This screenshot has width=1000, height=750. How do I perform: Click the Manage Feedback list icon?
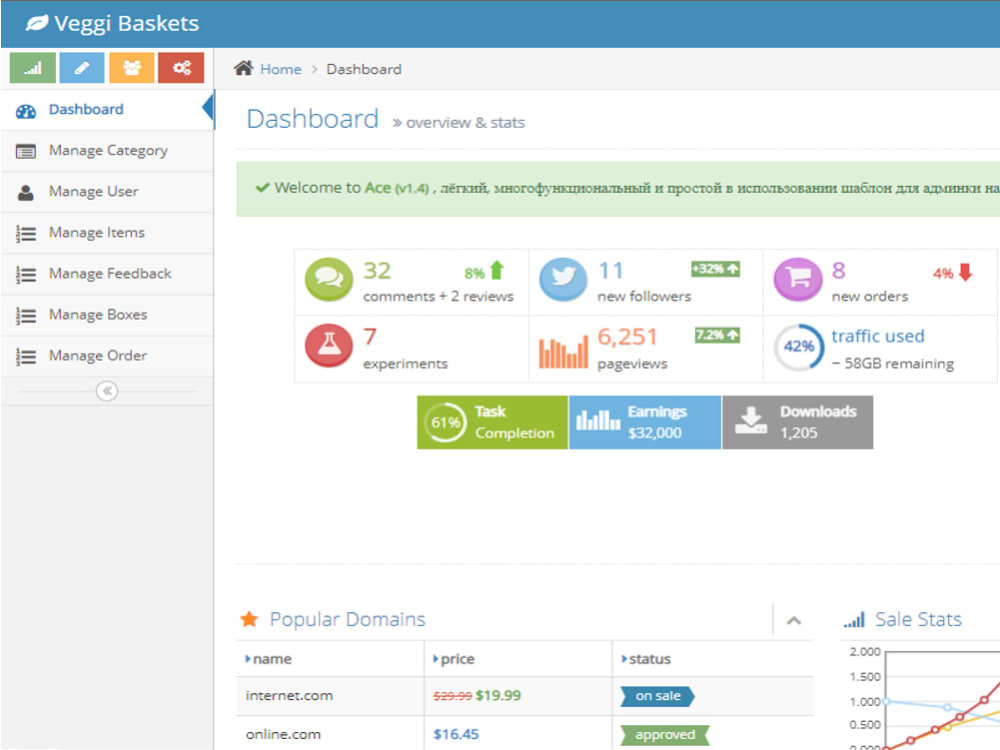(26, 274)
